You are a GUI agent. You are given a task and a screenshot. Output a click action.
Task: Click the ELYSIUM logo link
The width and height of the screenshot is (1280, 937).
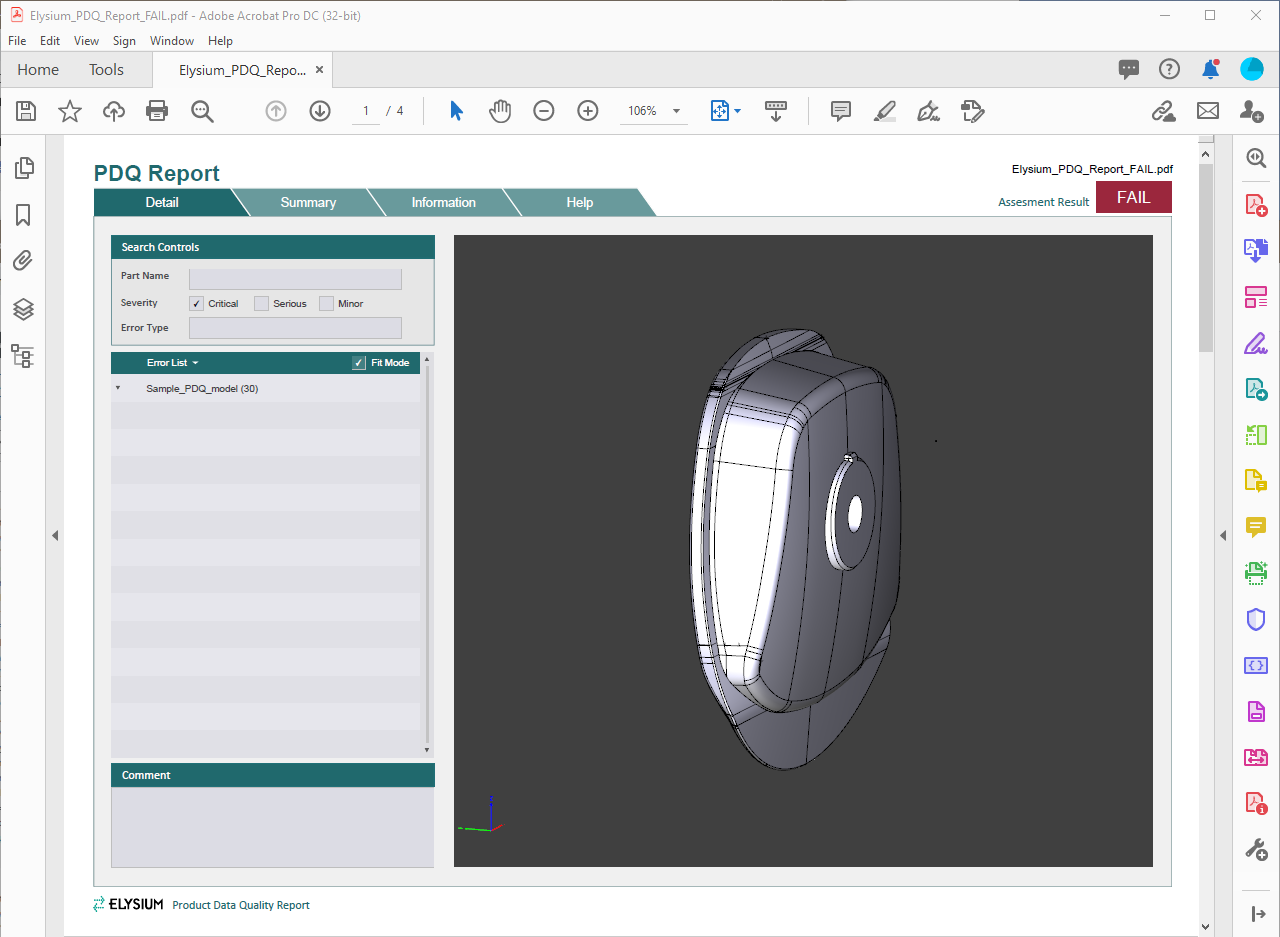tap(128, 903)
